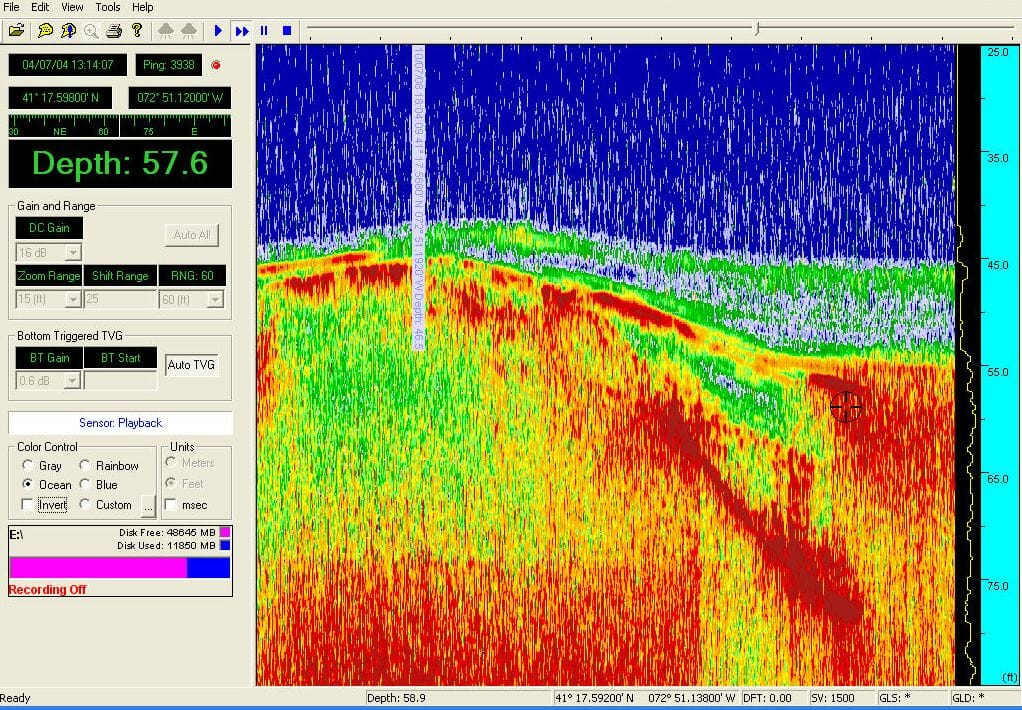
Task: Click the yellow note annotation toolbar icon
Action: click(x=45, y=30)
